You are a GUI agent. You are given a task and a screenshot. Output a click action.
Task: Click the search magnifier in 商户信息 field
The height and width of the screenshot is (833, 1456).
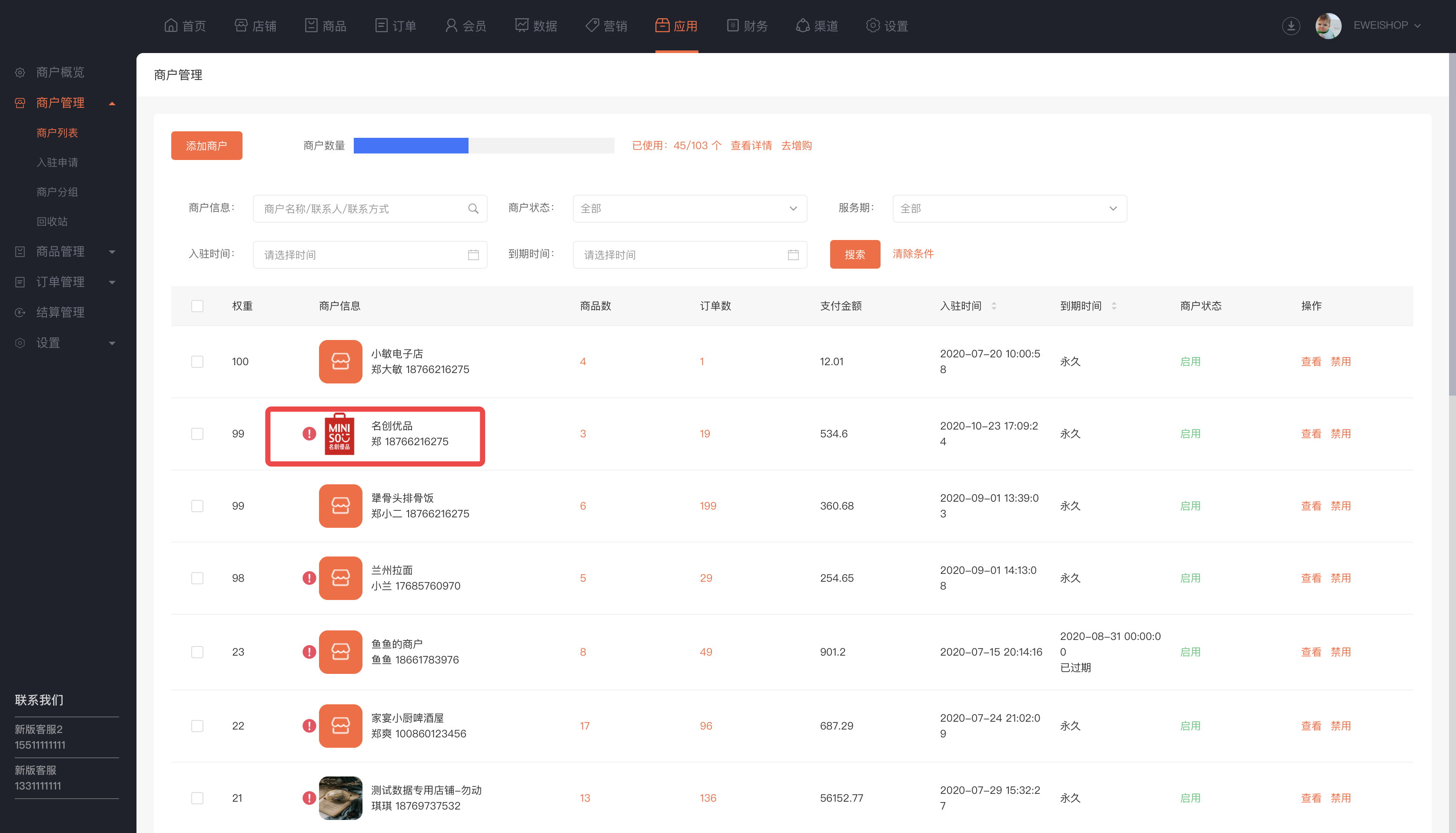click(473, 209)
